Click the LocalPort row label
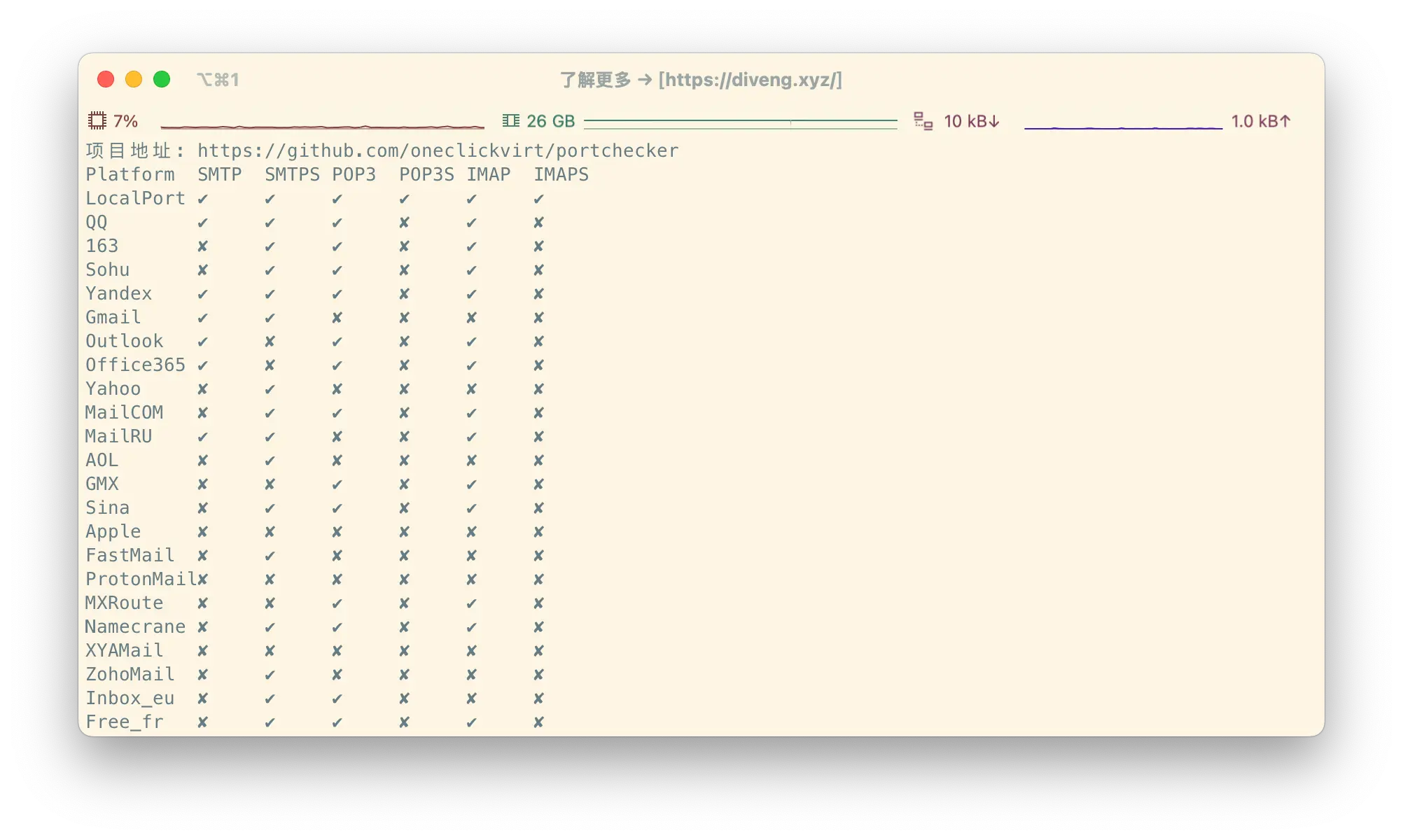Image resolution: width=1403 pixels, height=840 pixels. coord(136,198)
